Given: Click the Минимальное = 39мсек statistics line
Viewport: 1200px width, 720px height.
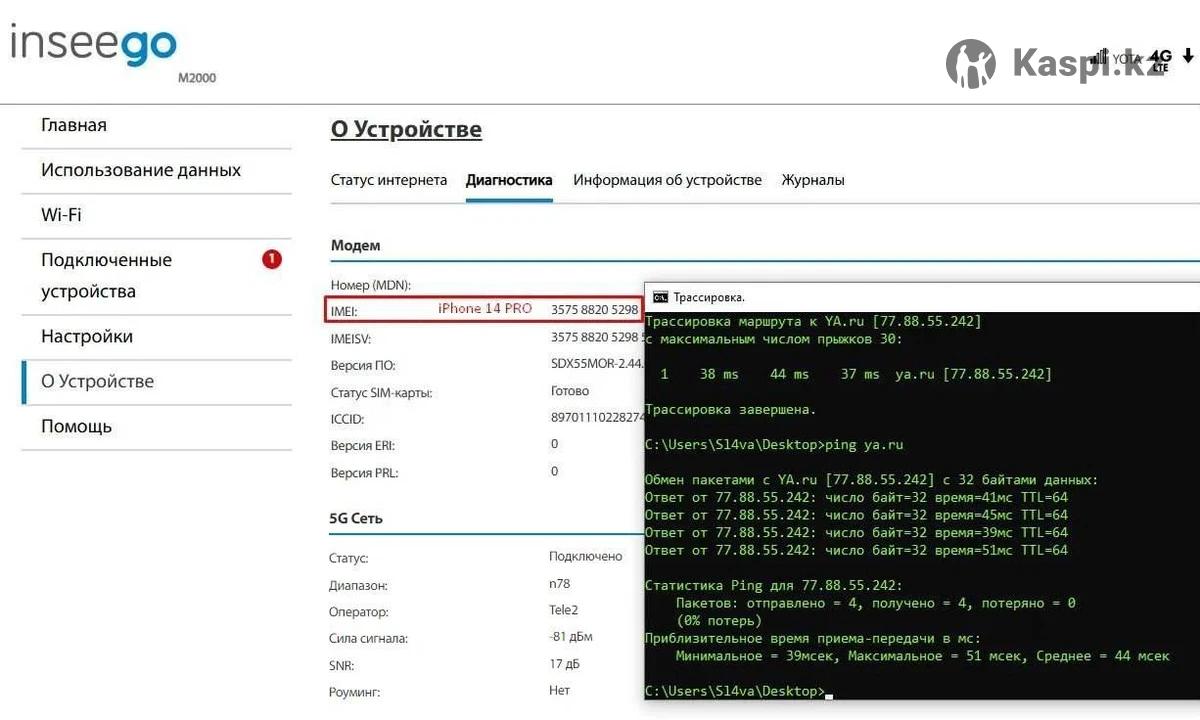Looking at the screenshot, I should tap(922, 656).
